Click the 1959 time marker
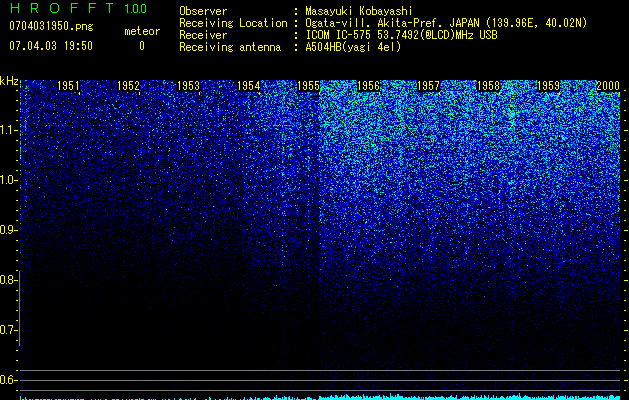This screenshot has width=629, height=400. pos(548,86)
